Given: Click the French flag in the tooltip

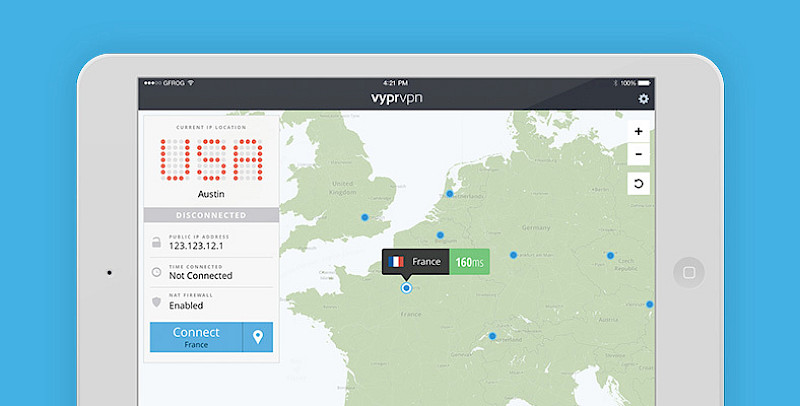Looking at the screenshot, I should coord(395,262).
